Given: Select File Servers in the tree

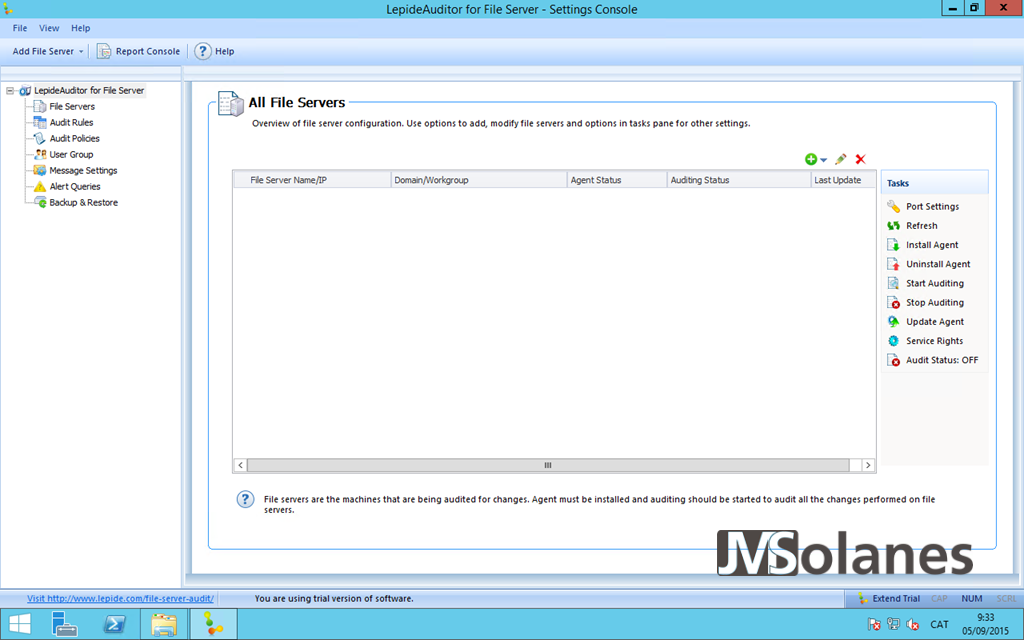Looking at the screenshot, I should [x=72, y=106].
